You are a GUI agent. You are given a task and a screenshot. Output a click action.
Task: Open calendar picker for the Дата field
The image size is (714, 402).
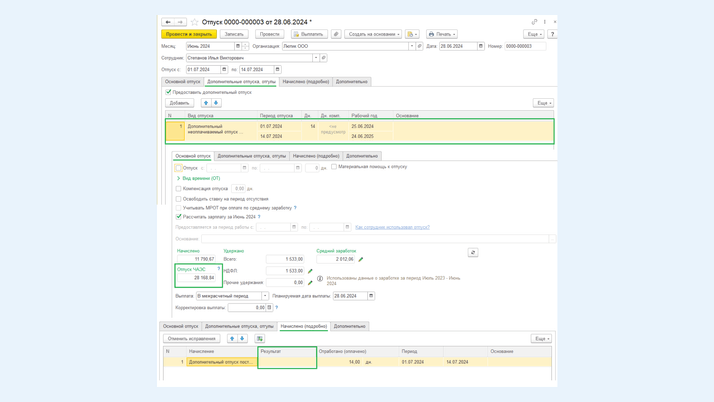pos(481,46)
